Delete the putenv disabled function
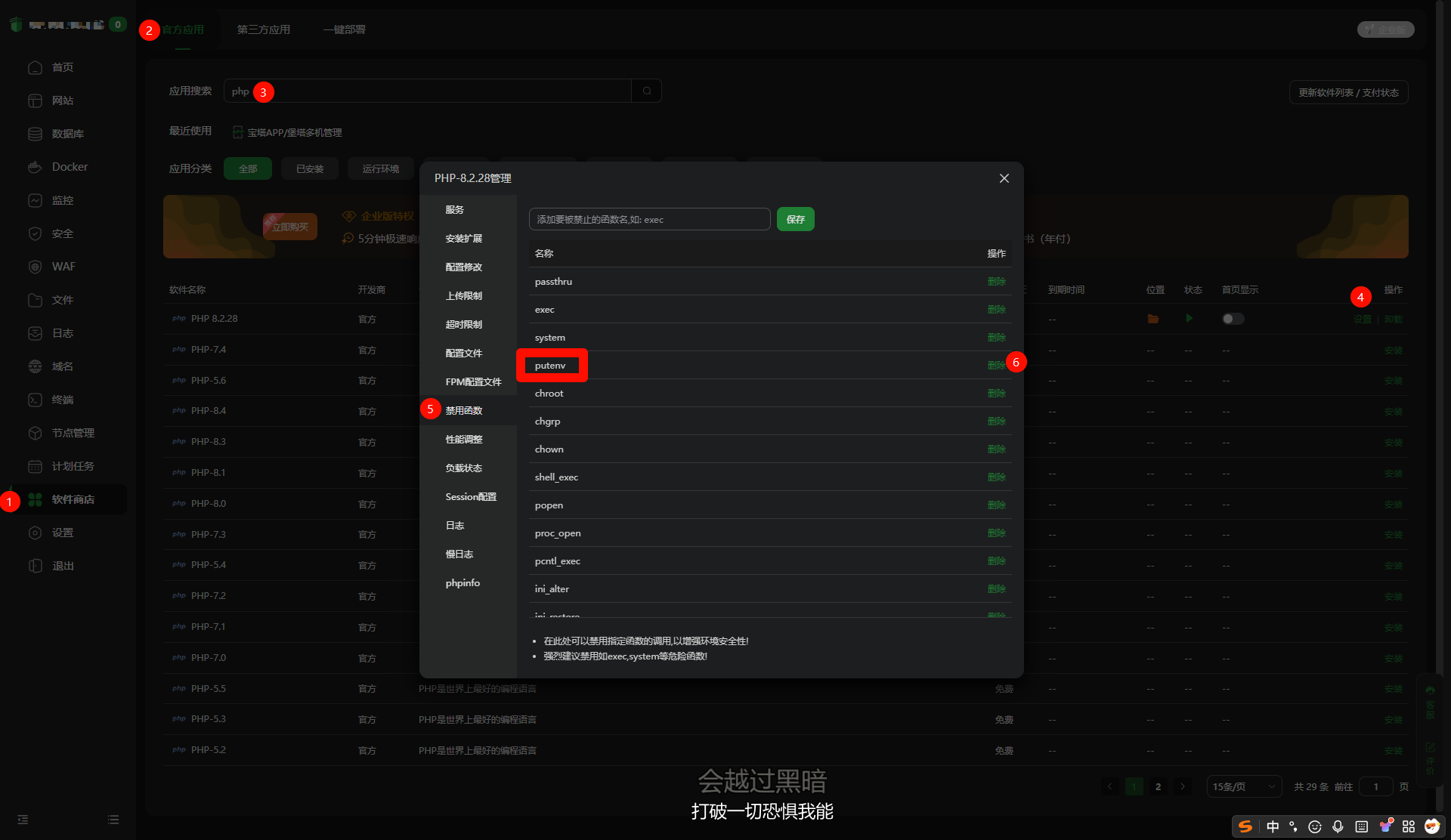This screenshot has height=840, width=1451. [x=996, y=366]
